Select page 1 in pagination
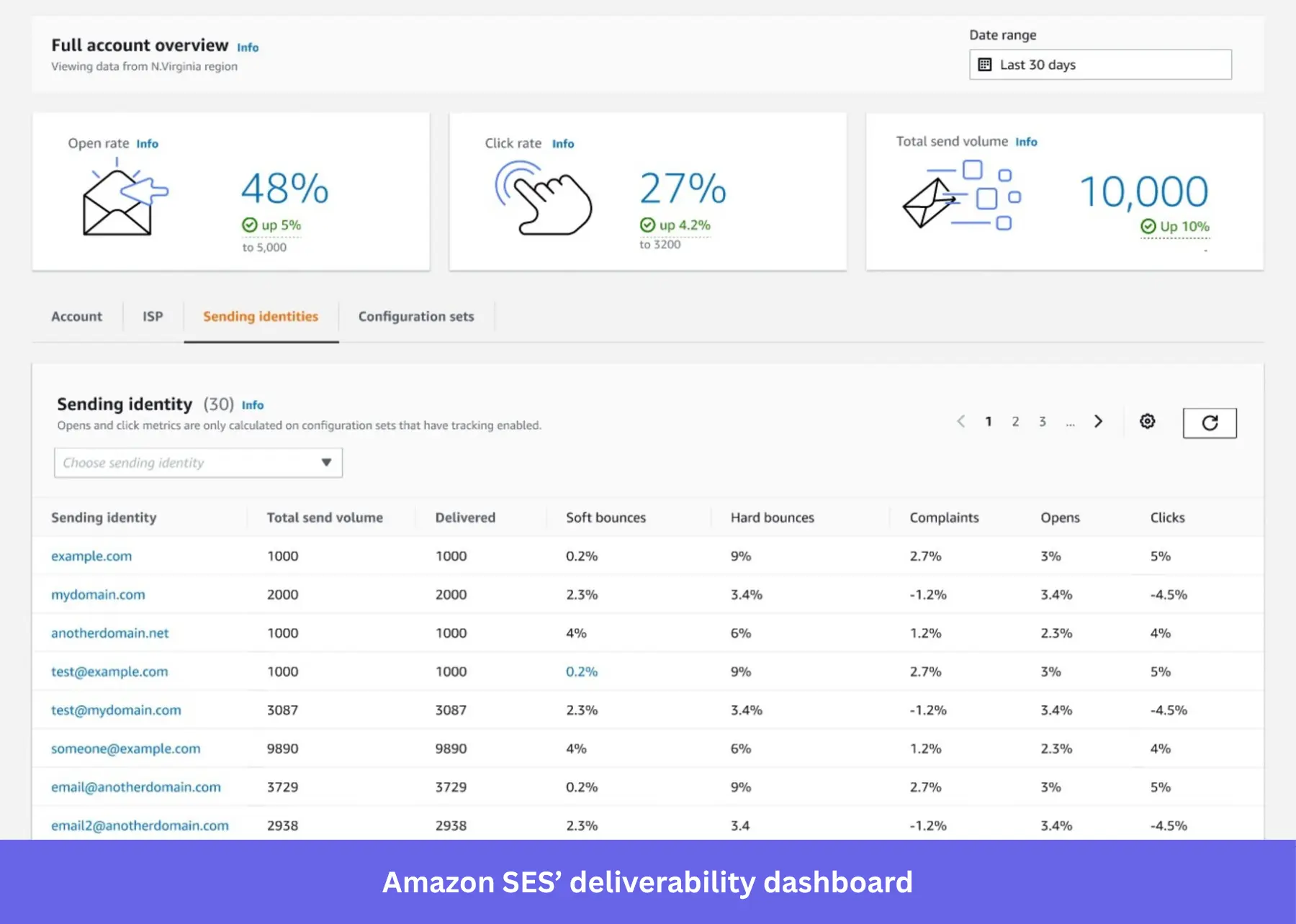 click(989, 422)
